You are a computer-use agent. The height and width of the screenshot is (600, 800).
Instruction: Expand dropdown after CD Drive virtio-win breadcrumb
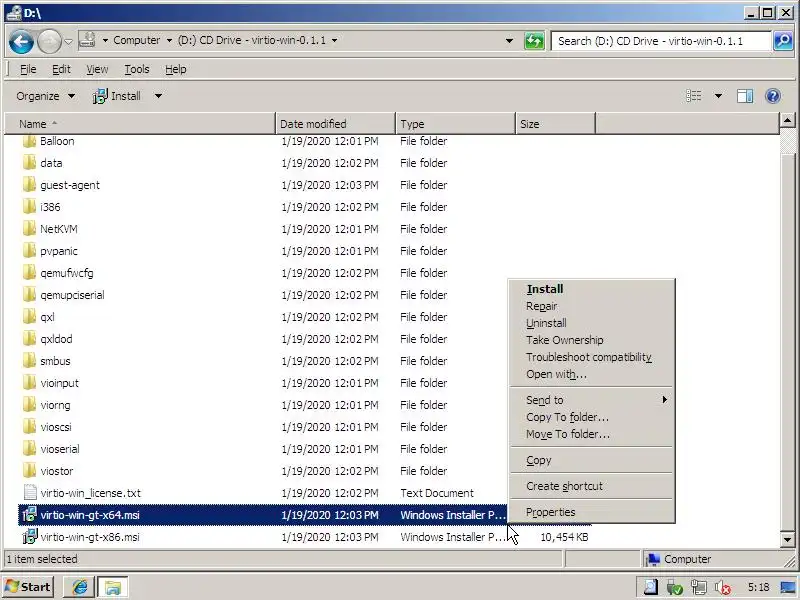coord(335,40)
